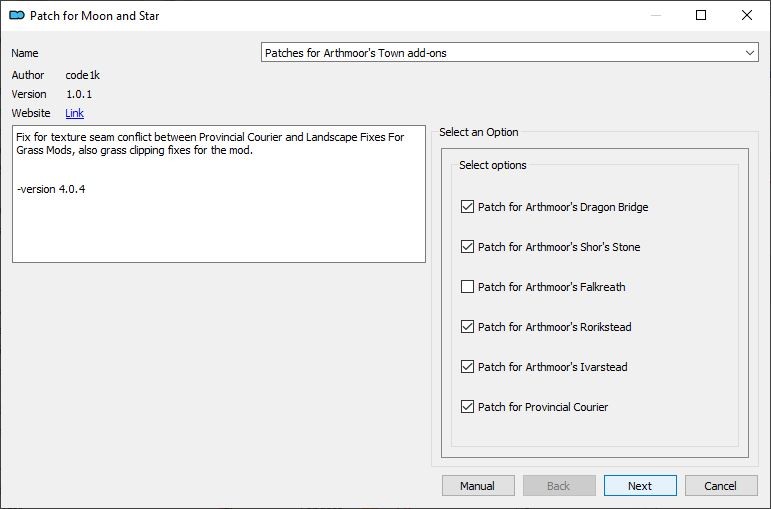The width and height of the screenshot is (771, 509).
Task: Expand the Name dropdown arrow
Action: coord(749,53)
